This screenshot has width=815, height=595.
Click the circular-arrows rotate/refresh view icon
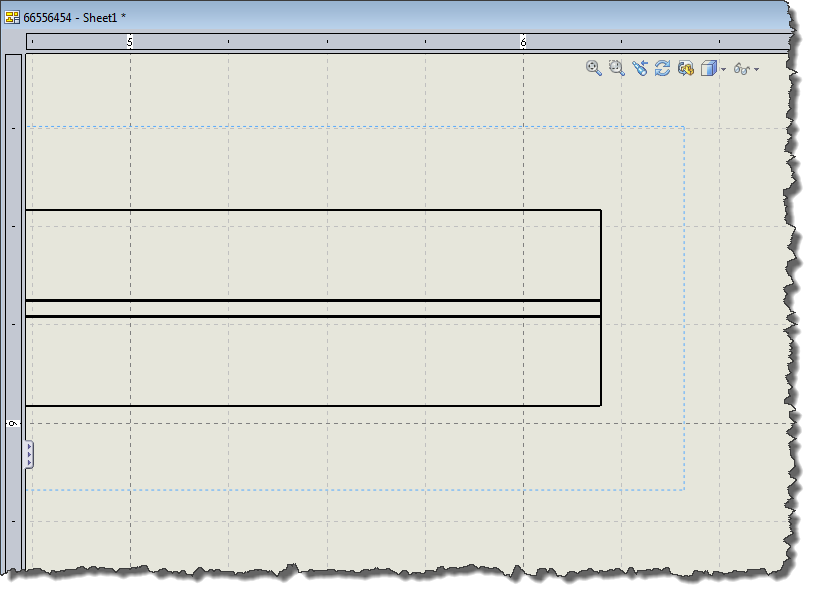pyautogui.click(x=662, y=68)
